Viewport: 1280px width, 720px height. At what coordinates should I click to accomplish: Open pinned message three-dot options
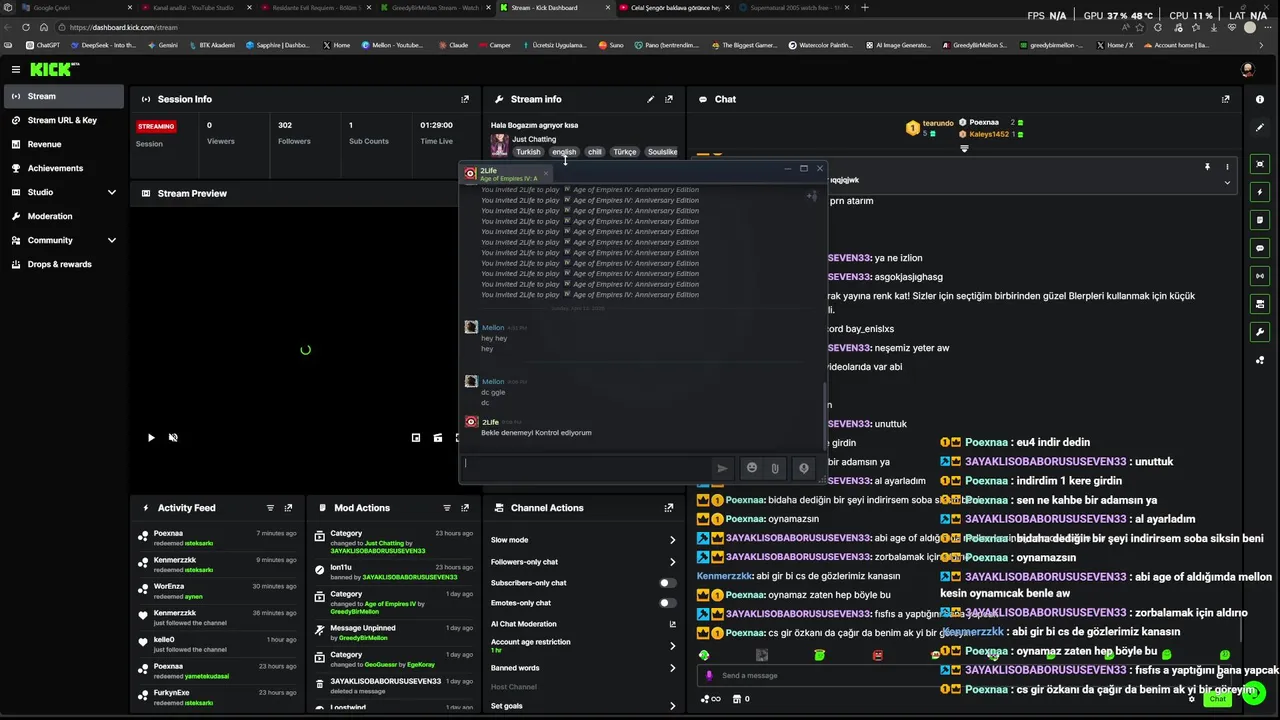click(x=1227, y=167)
